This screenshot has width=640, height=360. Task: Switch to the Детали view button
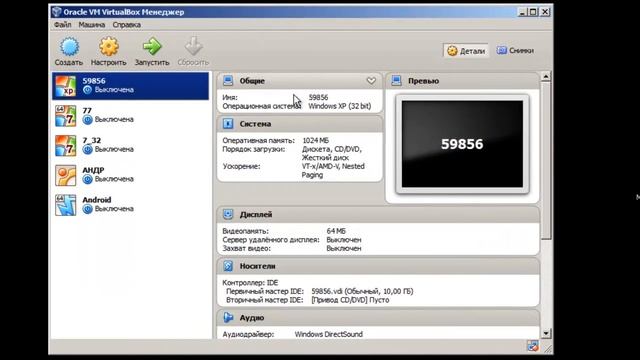466,51
